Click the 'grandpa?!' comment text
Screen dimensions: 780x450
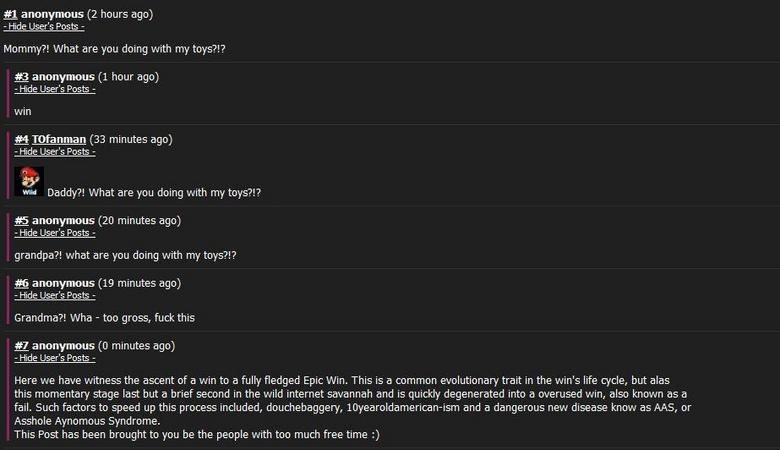pos(138,255)
